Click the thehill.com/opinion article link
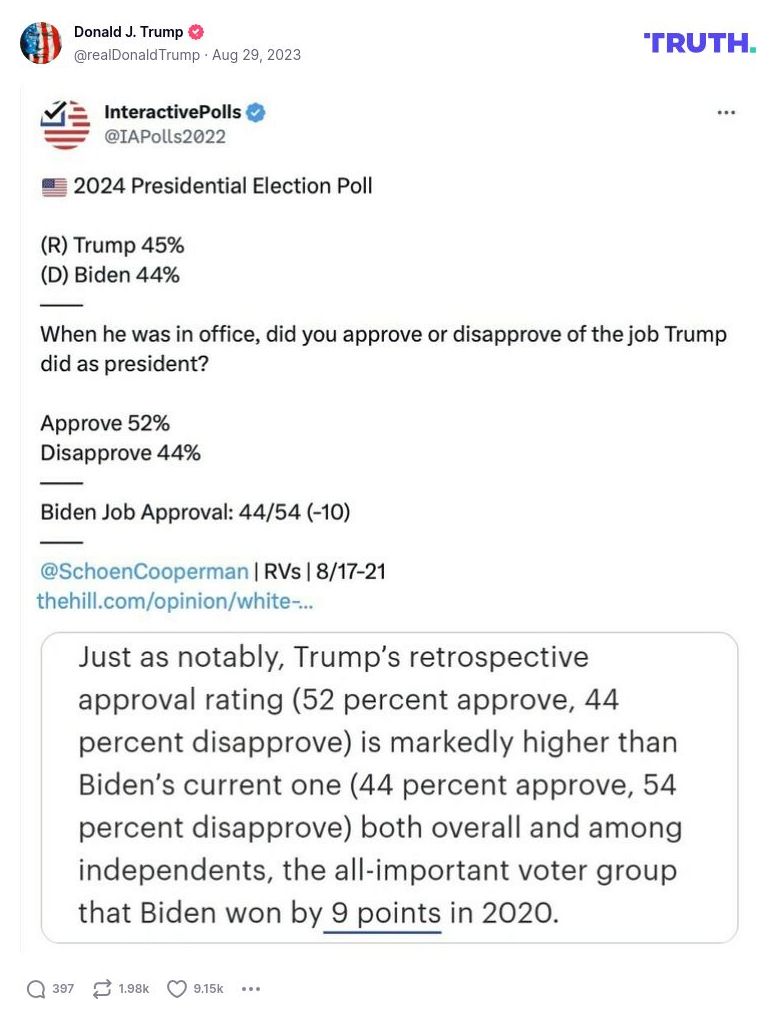 click(x=175, y=602)
